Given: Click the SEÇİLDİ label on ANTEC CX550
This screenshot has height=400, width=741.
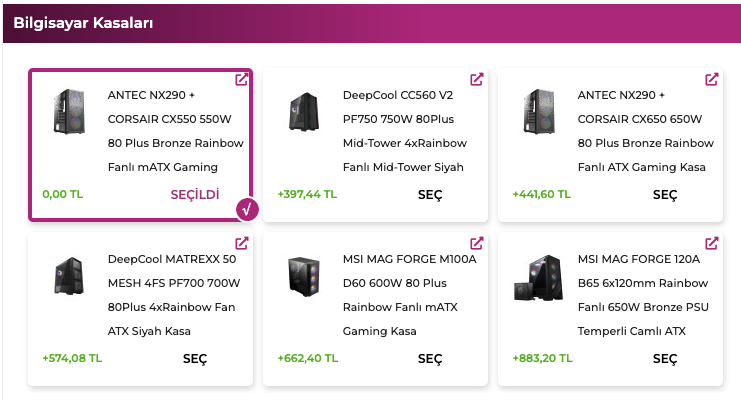Looking at the screenshot, I should click(x=195, y=195).
